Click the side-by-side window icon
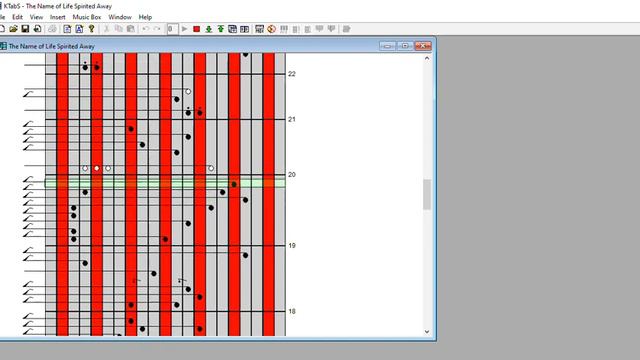 point(244,29)
